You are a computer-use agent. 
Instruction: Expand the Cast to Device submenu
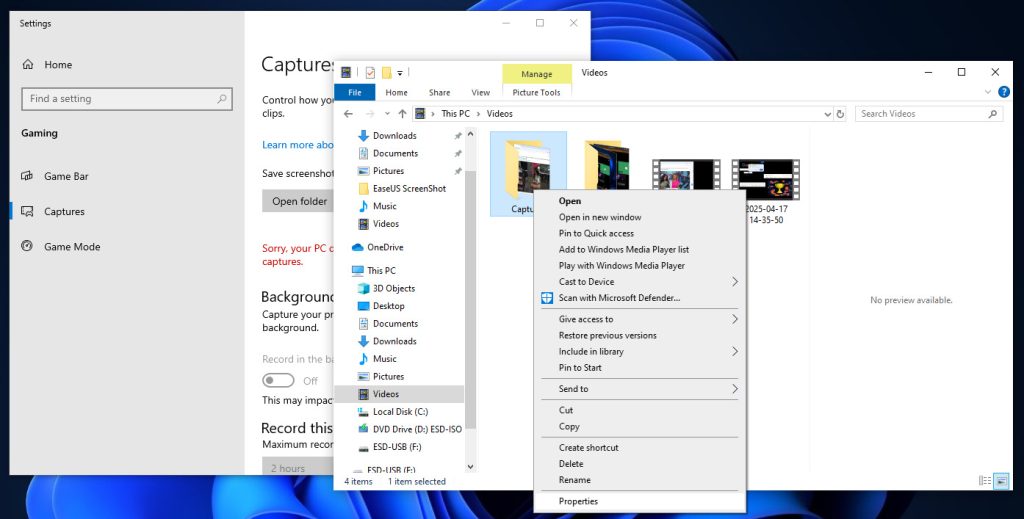[x=735, y=282]
